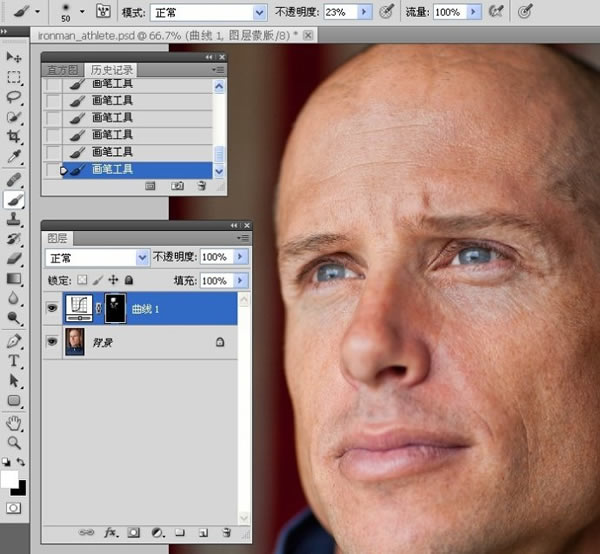Select the Hand tool
This screenshot has height=554, width=600.
14,422
